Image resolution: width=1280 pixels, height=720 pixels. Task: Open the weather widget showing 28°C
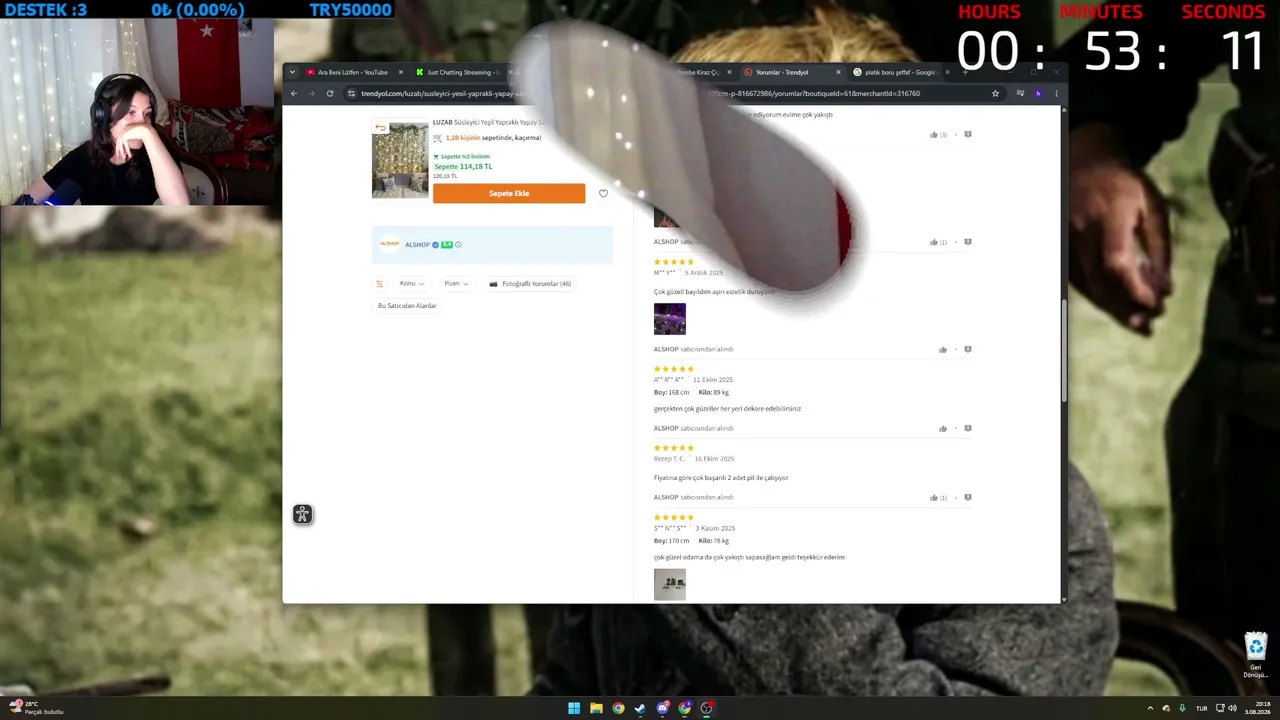pyautogui.click(x=35, y=708)
